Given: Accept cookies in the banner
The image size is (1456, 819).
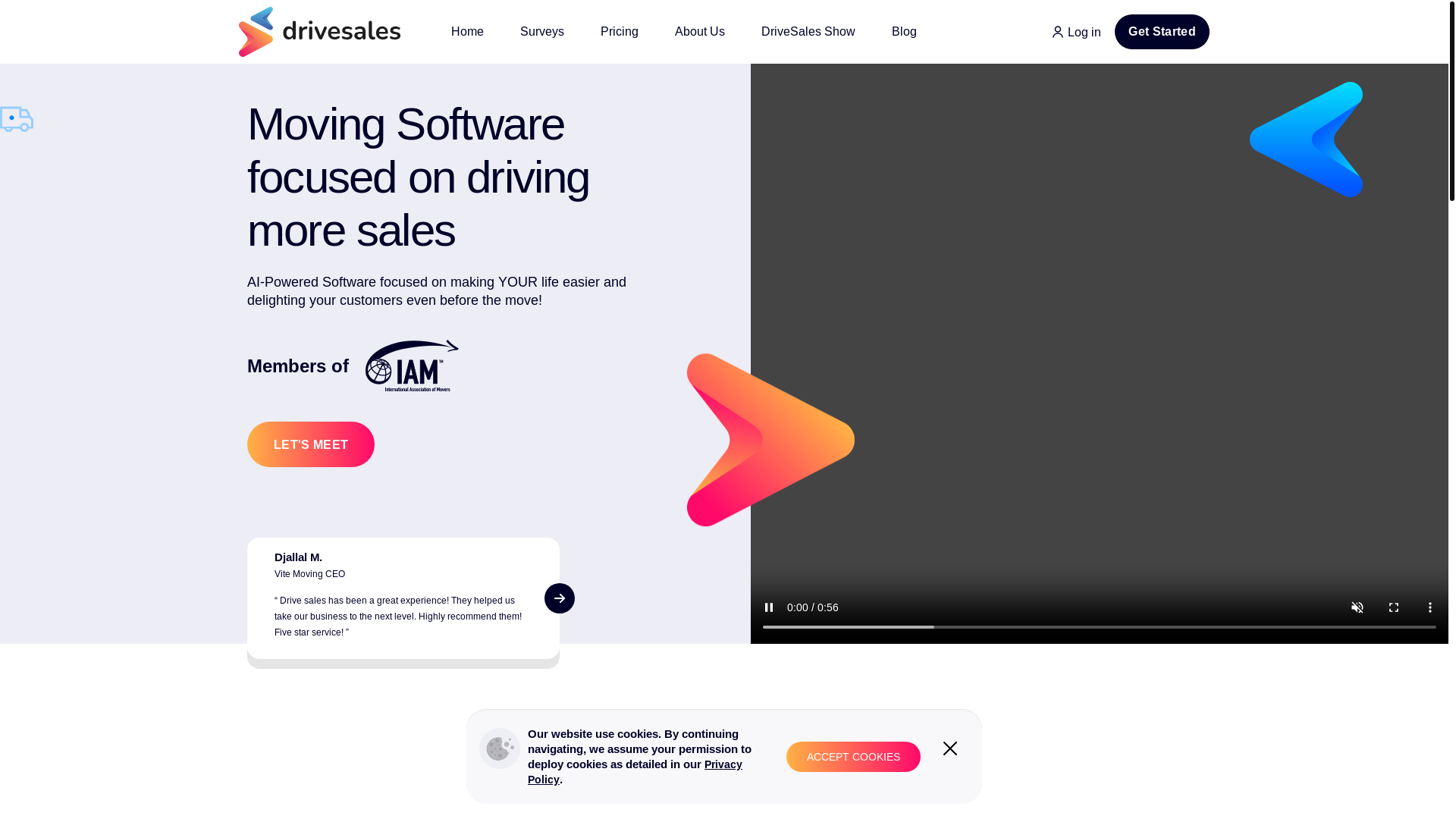Looking at the screenshot, I should click(x=853, y=757).
